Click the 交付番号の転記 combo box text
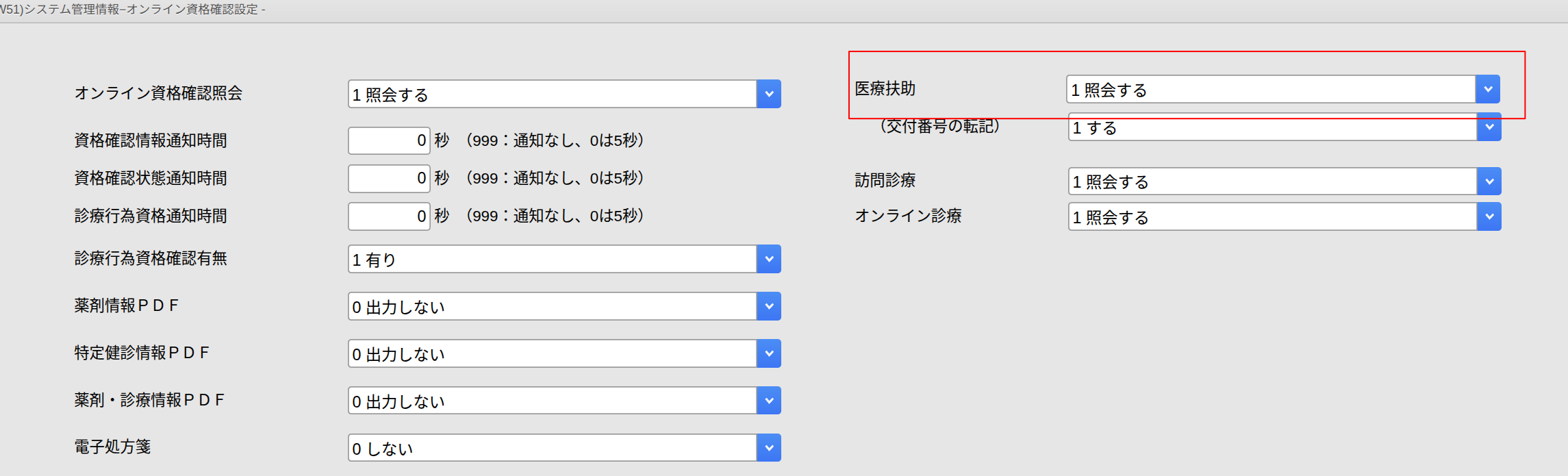Image resolution: width=1568 pixels, height=476 pixels. pos(1272,129)
